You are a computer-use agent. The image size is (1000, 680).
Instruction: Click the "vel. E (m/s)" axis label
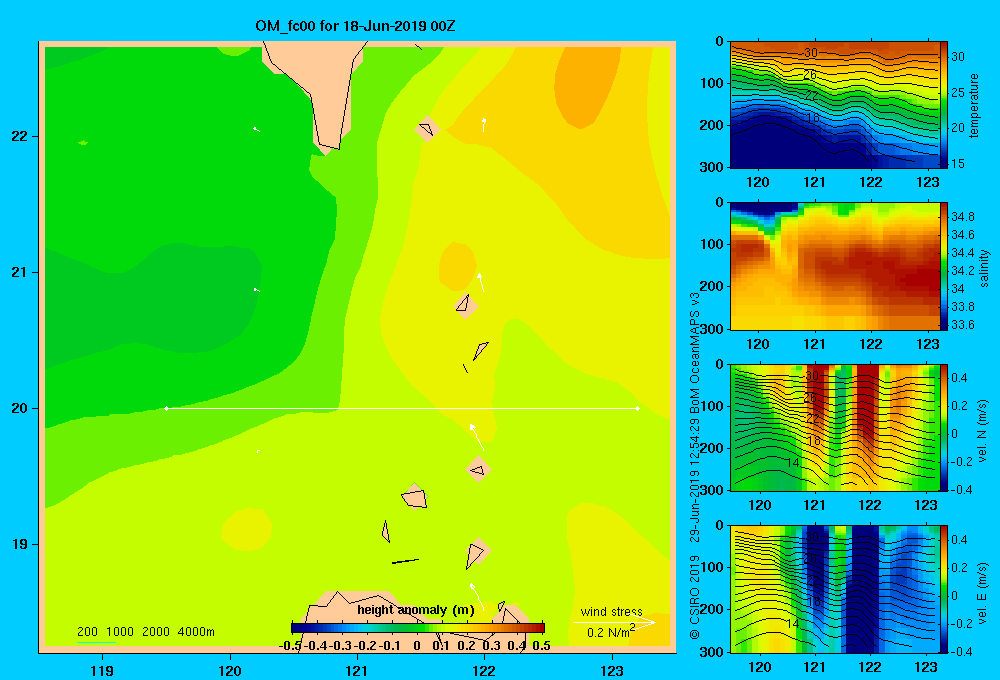(x=983, y=593)
